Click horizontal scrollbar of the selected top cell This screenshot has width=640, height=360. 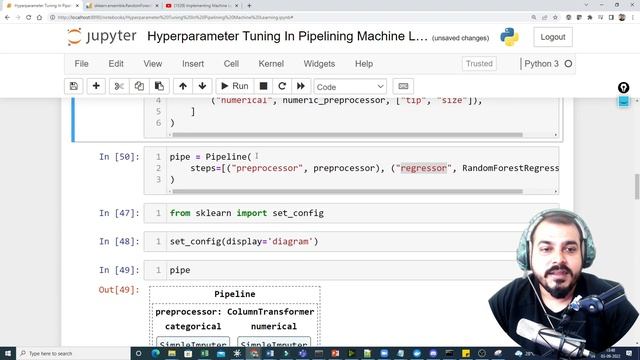(x=347, y=134)
